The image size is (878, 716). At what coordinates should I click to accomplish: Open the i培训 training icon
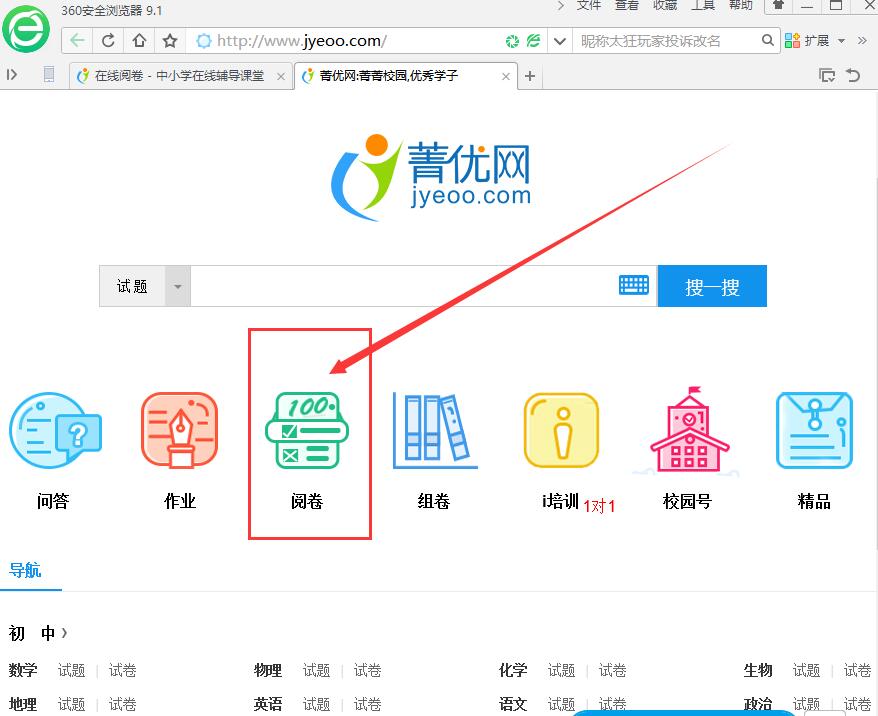point(561,431)
